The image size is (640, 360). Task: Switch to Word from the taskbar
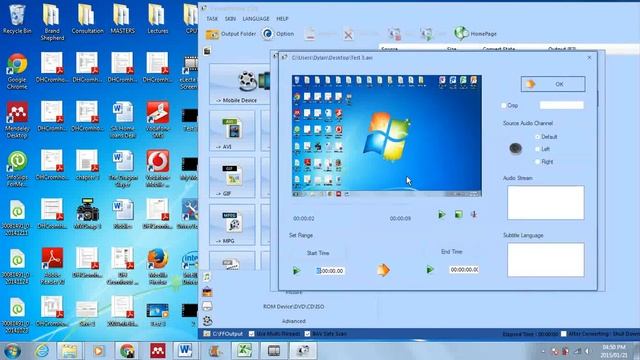185,351
